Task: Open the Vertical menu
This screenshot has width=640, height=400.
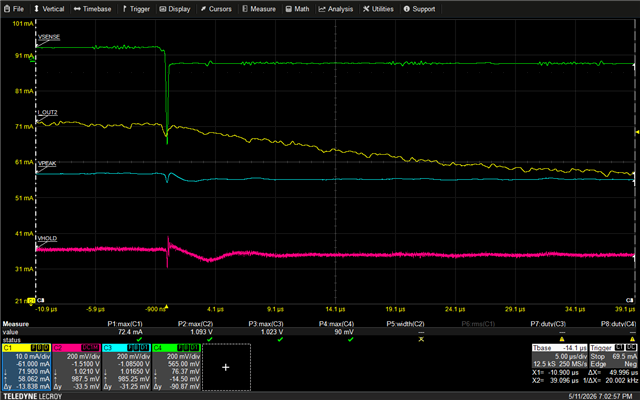Action: pos(49,9)
